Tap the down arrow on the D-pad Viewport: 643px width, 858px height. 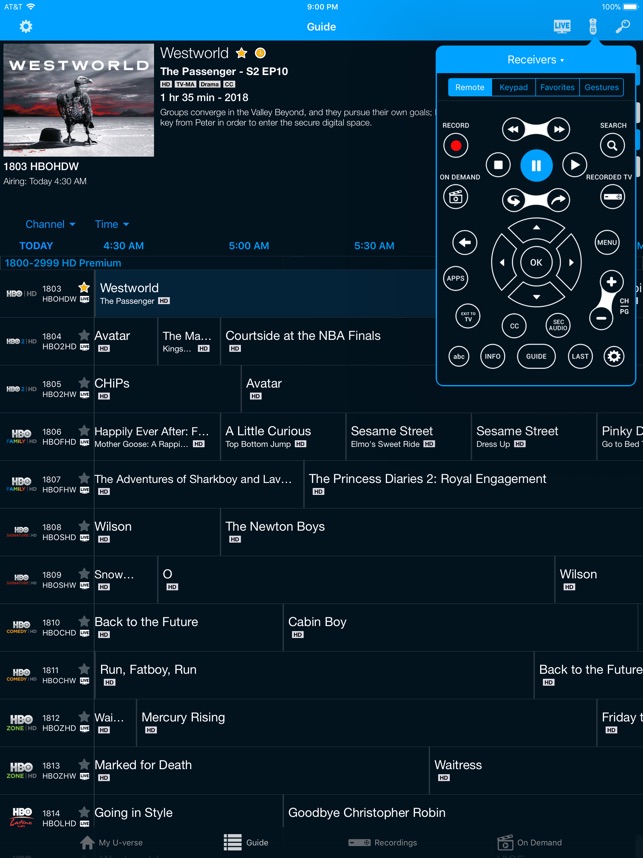coord(536,296)
